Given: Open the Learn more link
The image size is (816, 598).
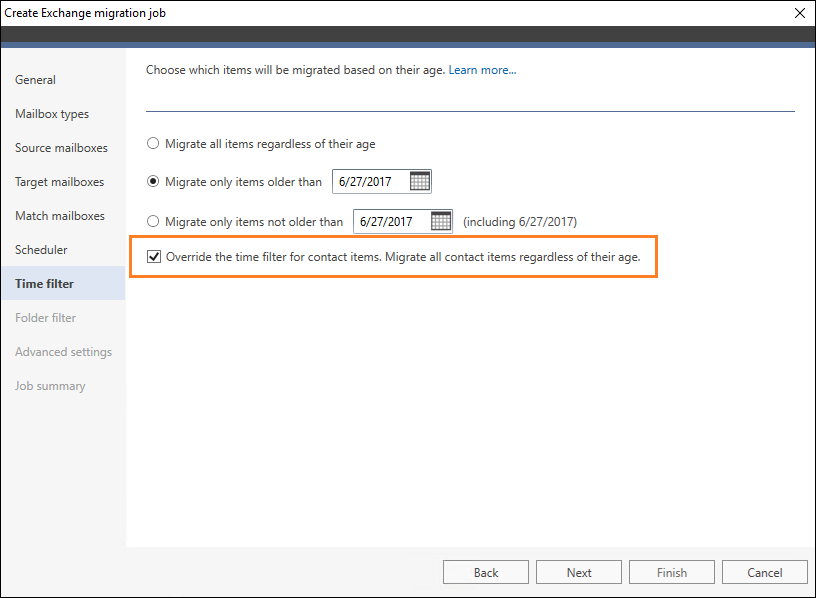Looking at the screenshot, I should pos(482,70).
